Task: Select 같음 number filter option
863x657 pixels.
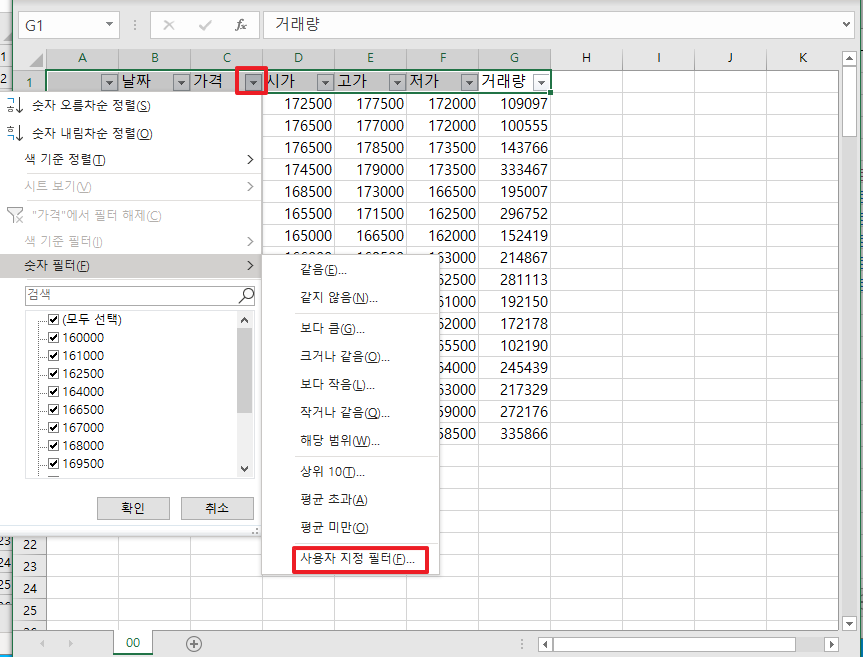Action: (351, 270)
